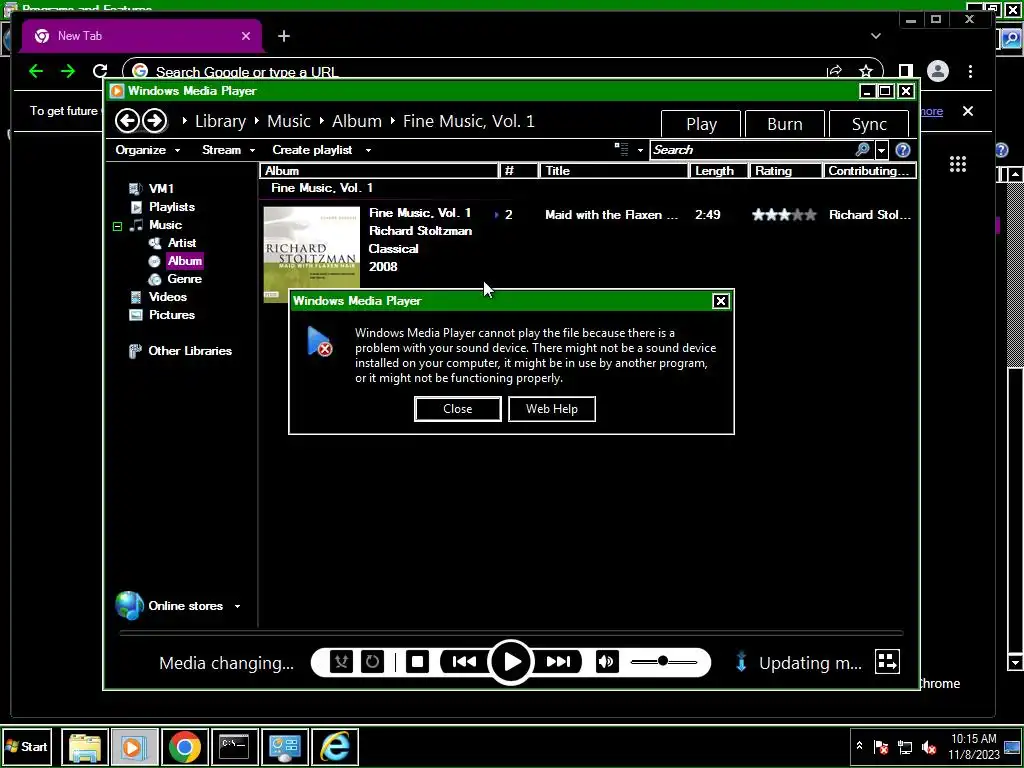The height and width of the screenshot is (768, 1024).
Task: Click the Online stores globe icon
Action: 129,605
